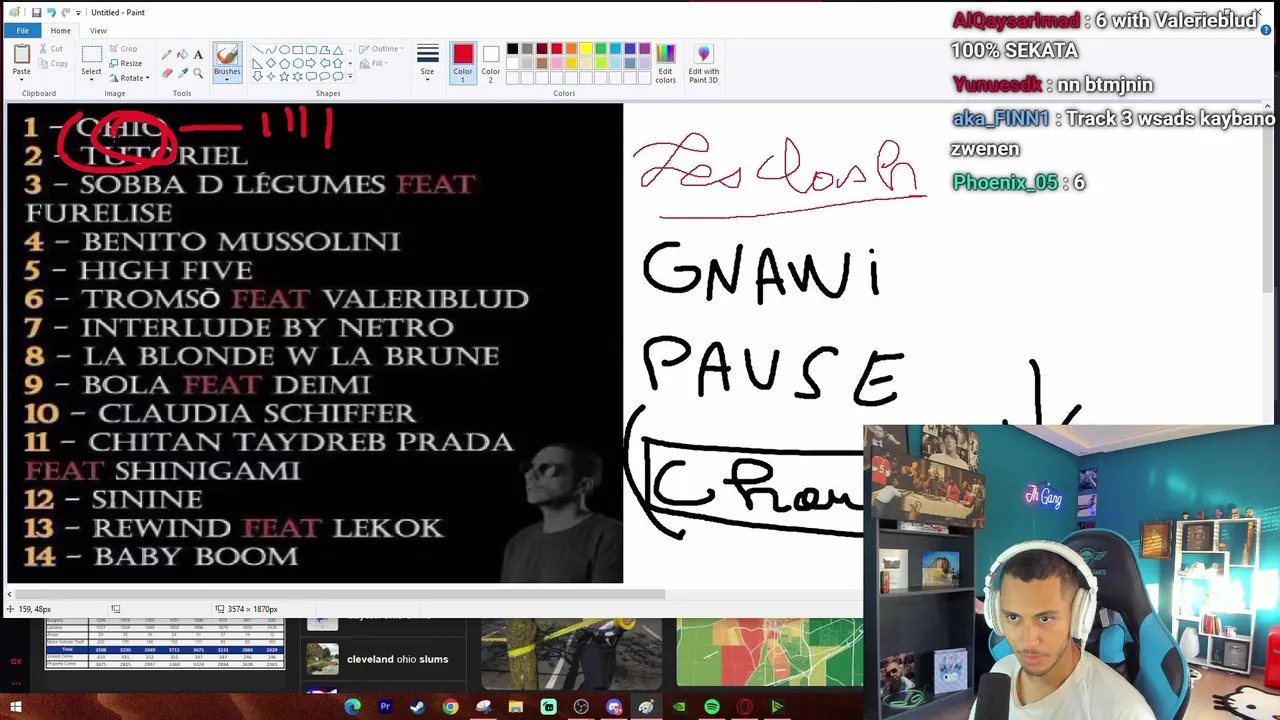Open the shape Outline dropdown
1280x720 pixels.
(x=379, y=49)
